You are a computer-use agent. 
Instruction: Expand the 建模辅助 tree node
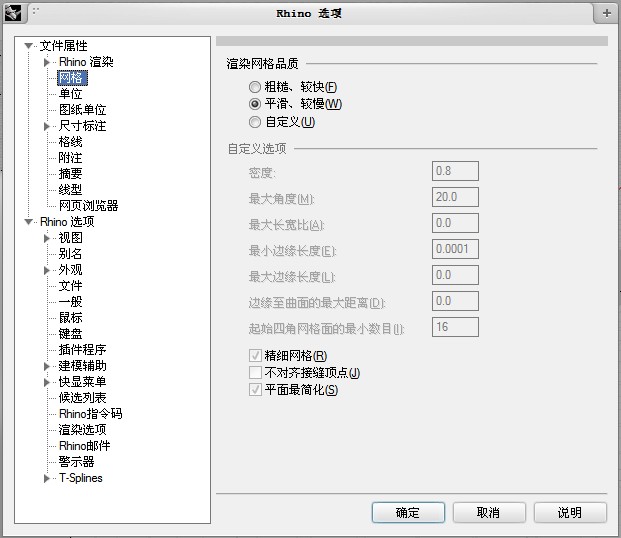[47, 366]
